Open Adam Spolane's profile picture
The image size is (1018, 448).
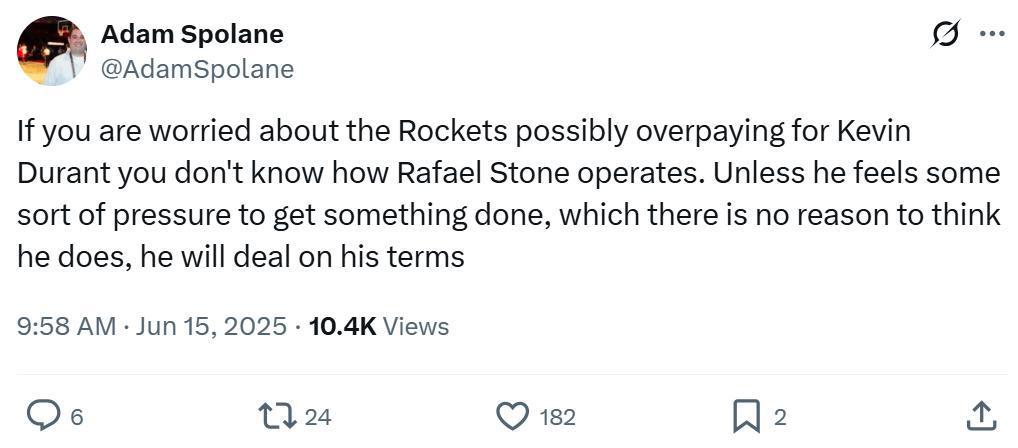point(52,51)
